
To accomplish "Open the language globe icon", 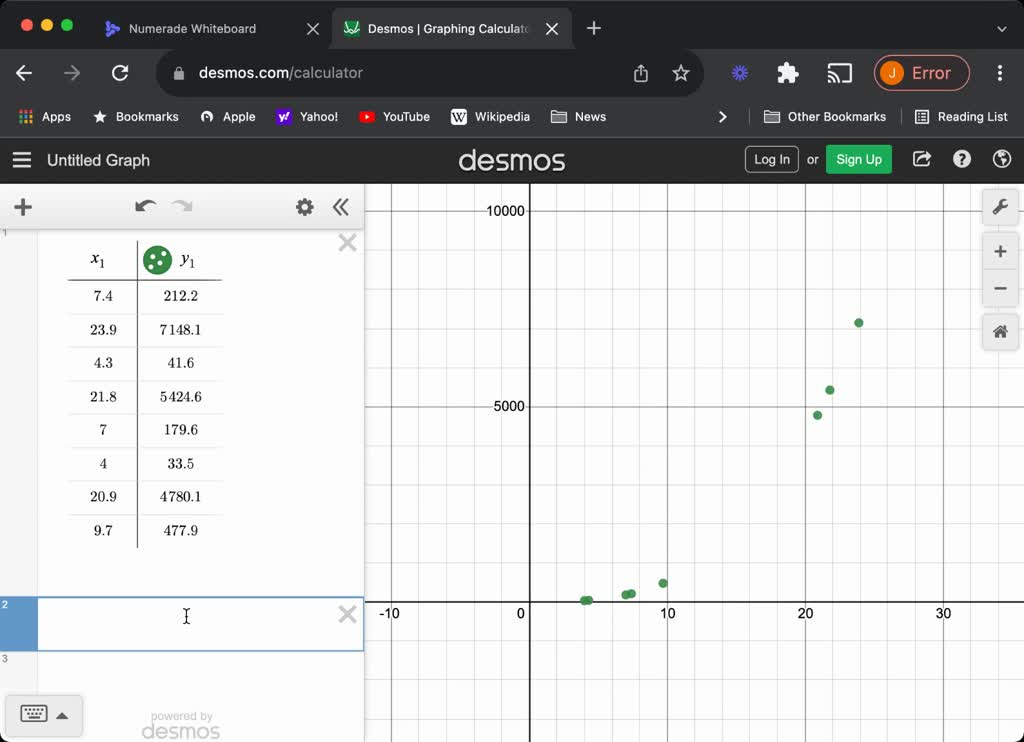I will pyautogui.click(x=1001, y=160).
